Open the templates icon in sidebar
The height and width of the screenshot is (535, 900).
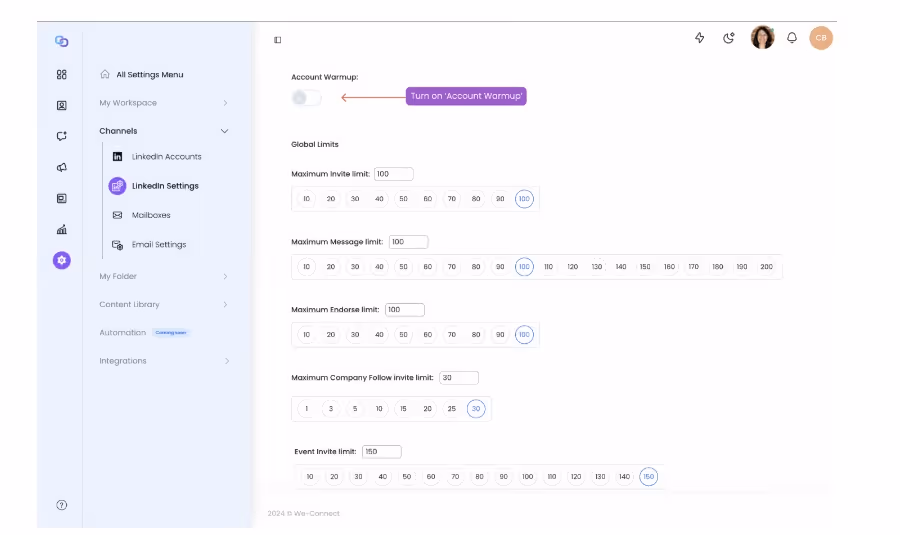[61, 198]
